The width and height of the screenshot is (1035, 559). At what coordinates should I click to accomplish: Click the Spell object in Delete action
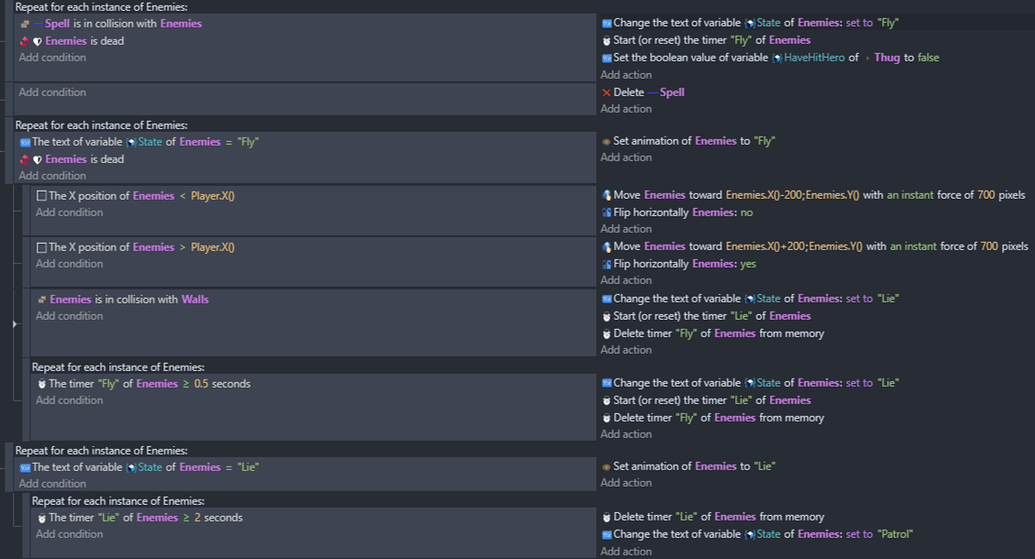click(x=672, y=92)
